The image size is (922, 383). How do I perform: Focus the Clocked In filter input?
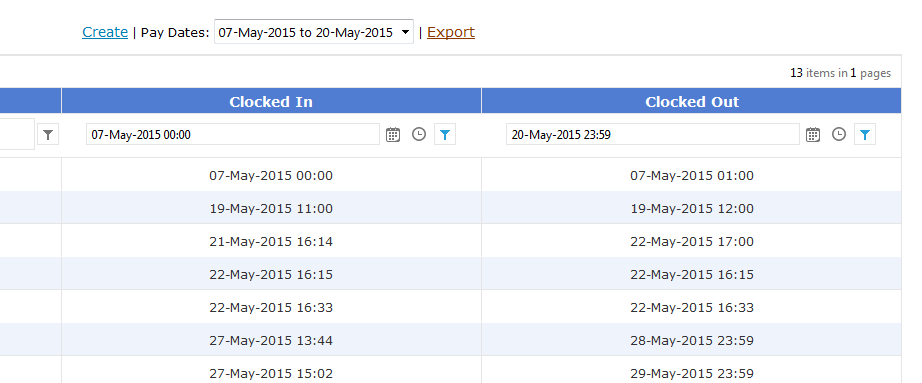(233, 135)
